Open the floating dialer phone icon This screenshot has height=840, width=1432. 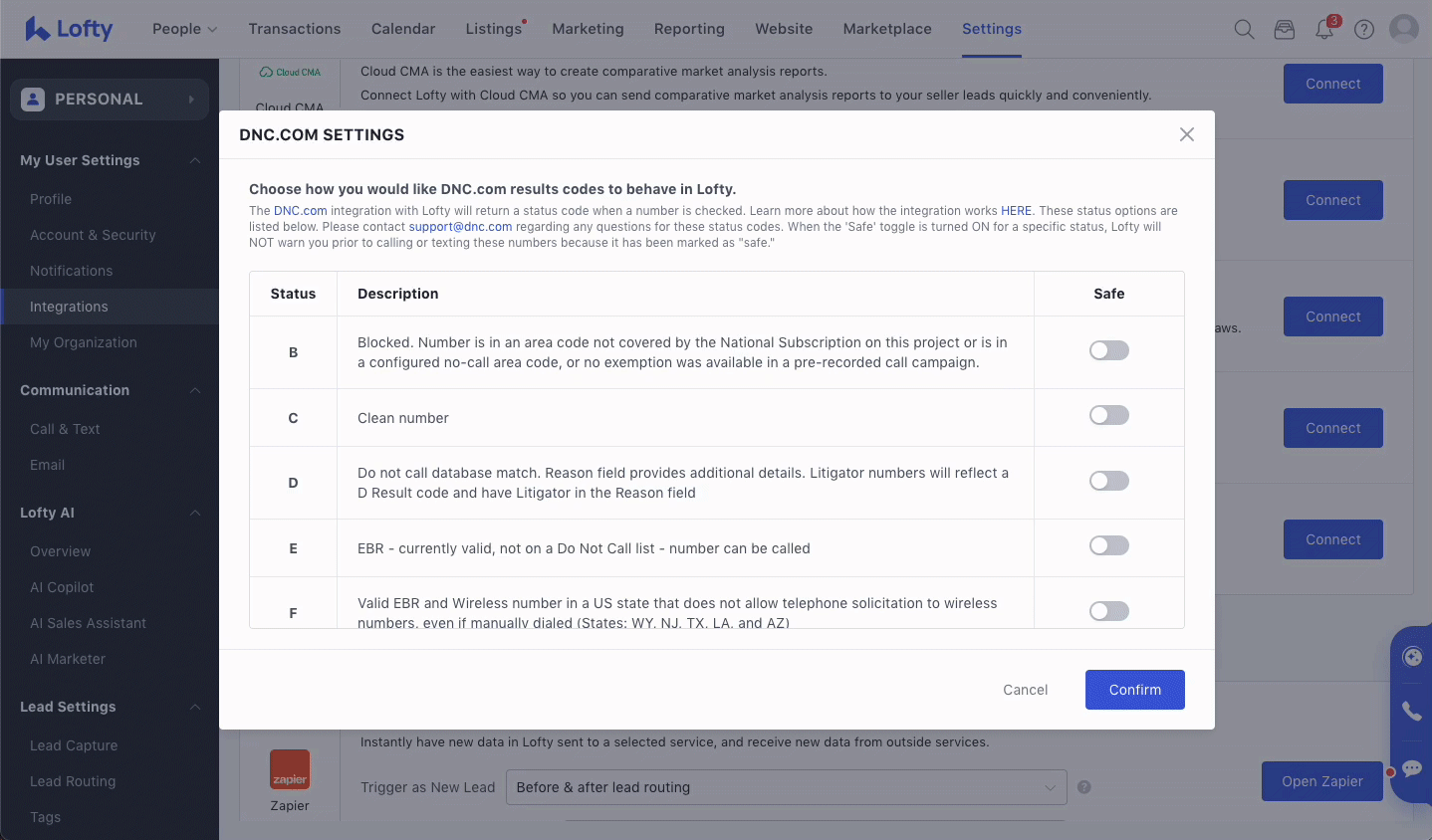[1412, 711]
